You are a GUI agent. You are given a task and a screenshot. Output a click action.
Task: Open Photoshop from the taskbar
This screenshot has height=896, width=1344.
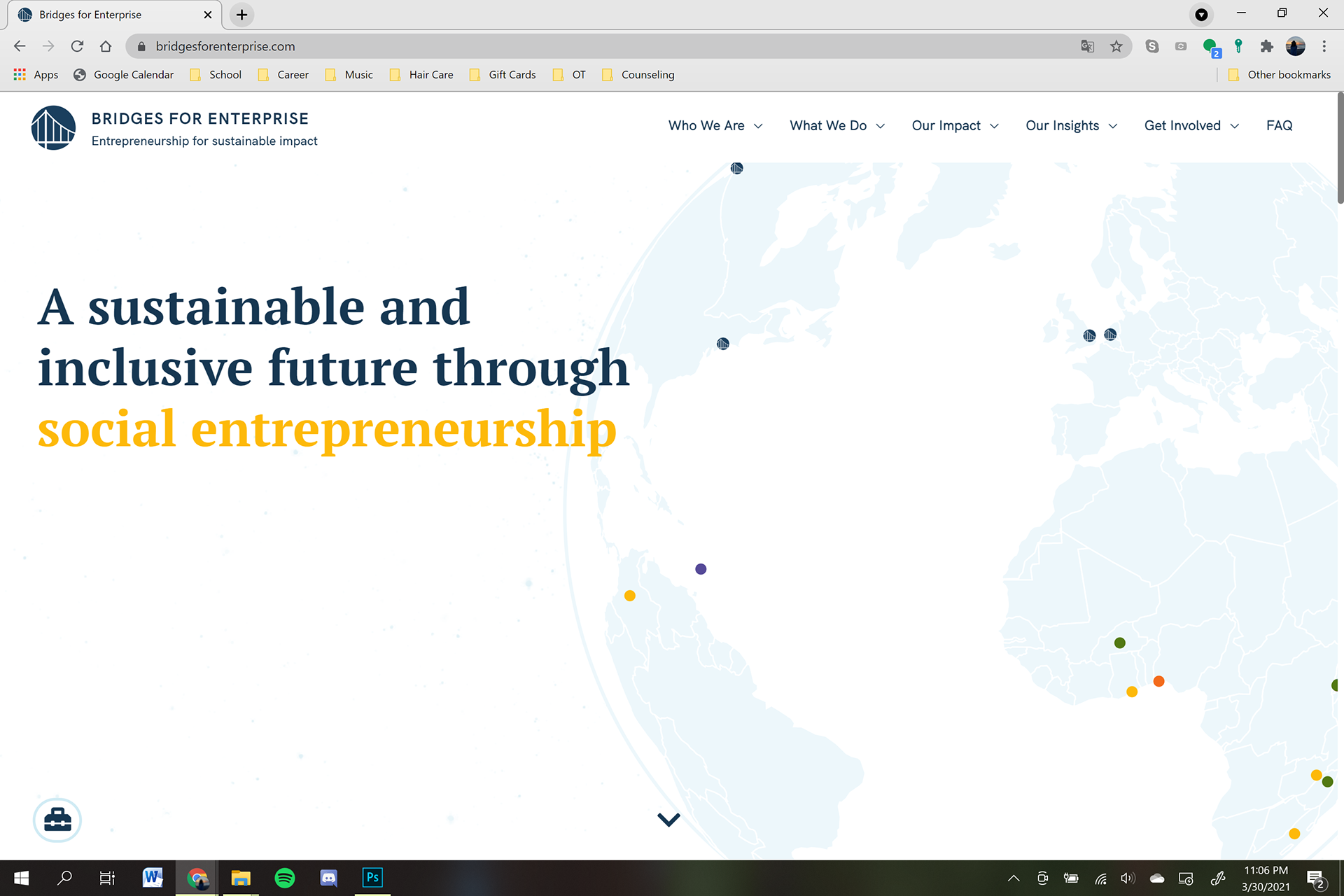point(372,878)
